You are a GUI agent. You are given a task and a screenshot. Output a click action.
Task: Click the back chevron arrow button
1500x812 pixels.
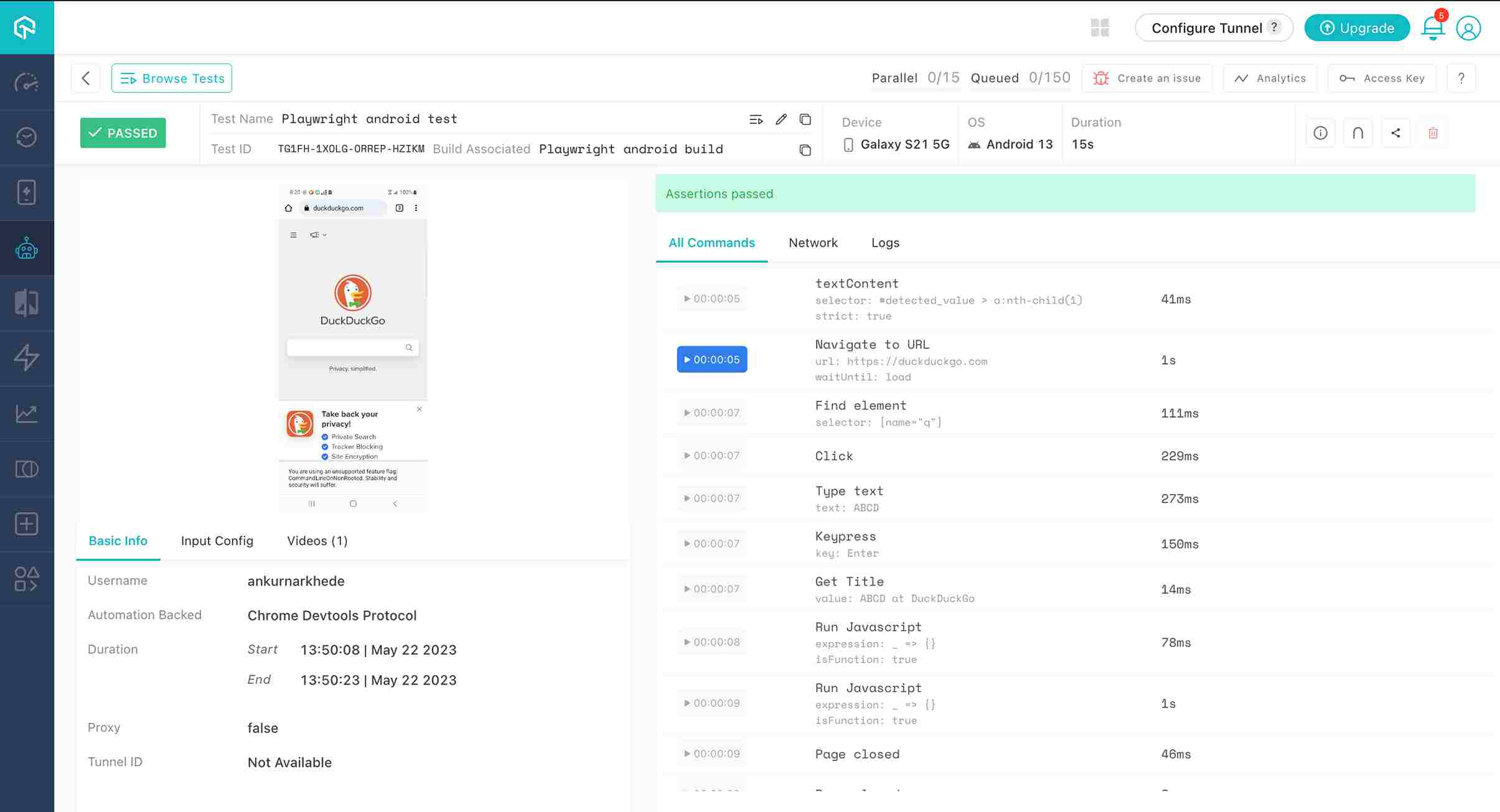[86, 78]
